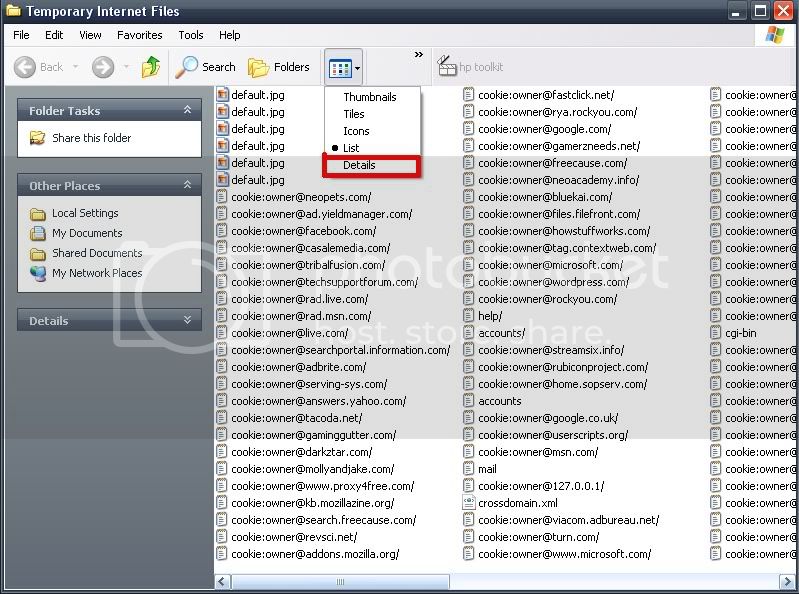This screenshot has height=594, width=799.
Task: Open Search with the magnifying glass
Action: 188,67
